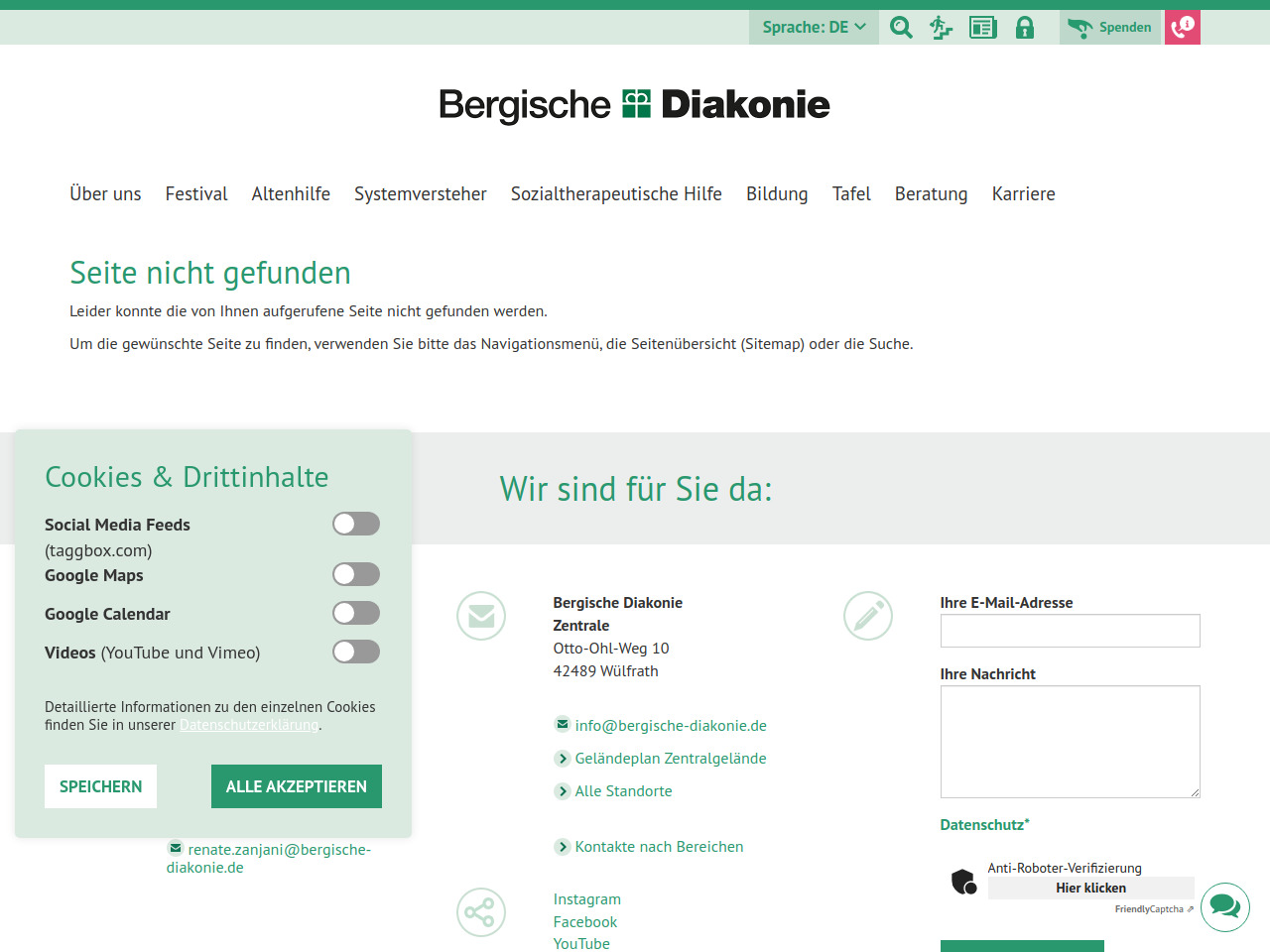Open the chat bubble widget
This screenshot has width=1270, height=952.
coord(1224,906)
